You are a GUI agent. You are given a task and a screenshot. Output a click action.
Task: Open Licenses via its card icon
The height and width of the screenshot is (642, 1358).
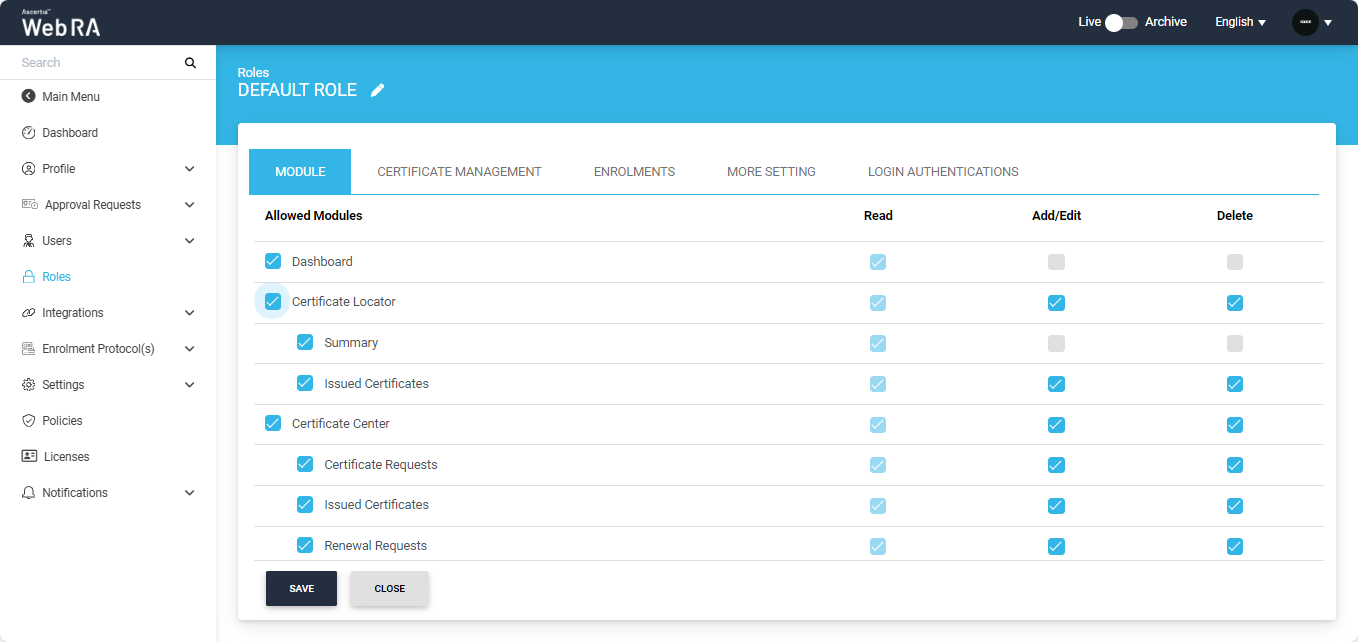coord(29,456)
